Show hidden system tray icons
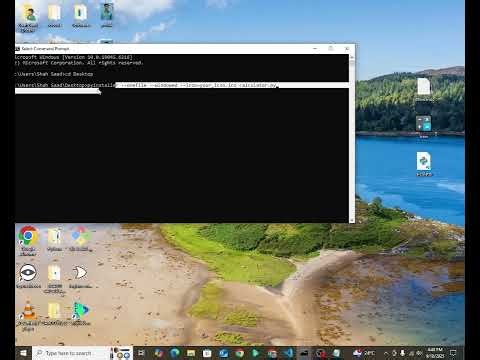This screenshot has height=360, width=480. point(386,353)
